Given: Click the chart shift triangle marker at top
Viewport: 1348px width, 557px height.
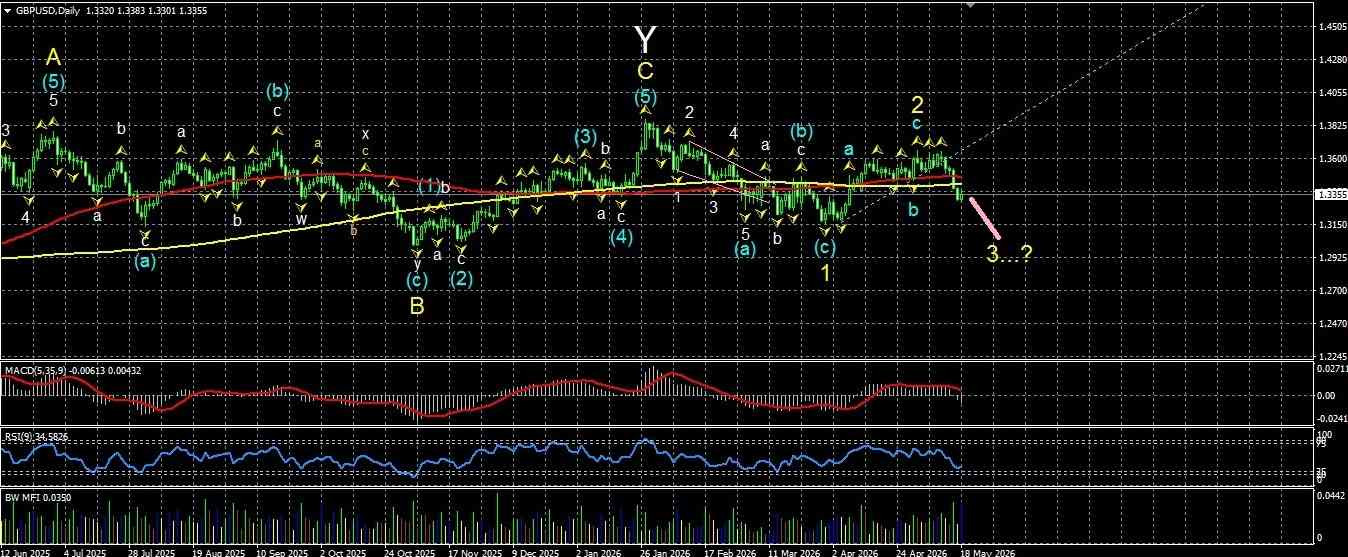Looking at the screenshot, I should [967, 5].
